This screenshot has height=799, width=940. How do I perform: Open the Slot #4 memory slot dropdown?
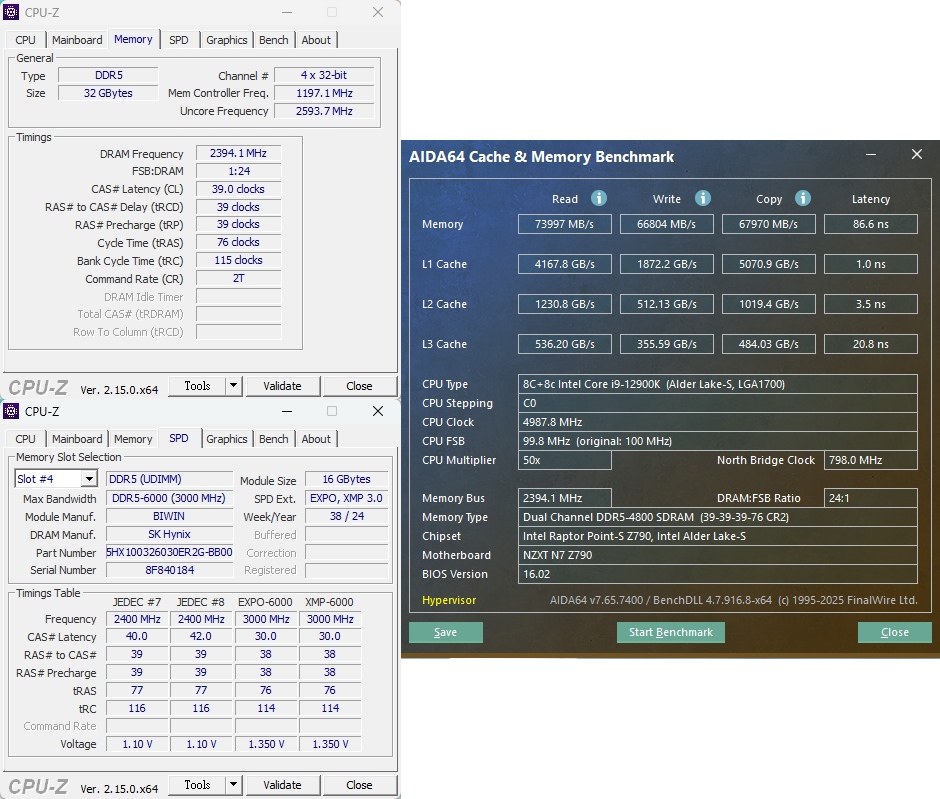88,480
